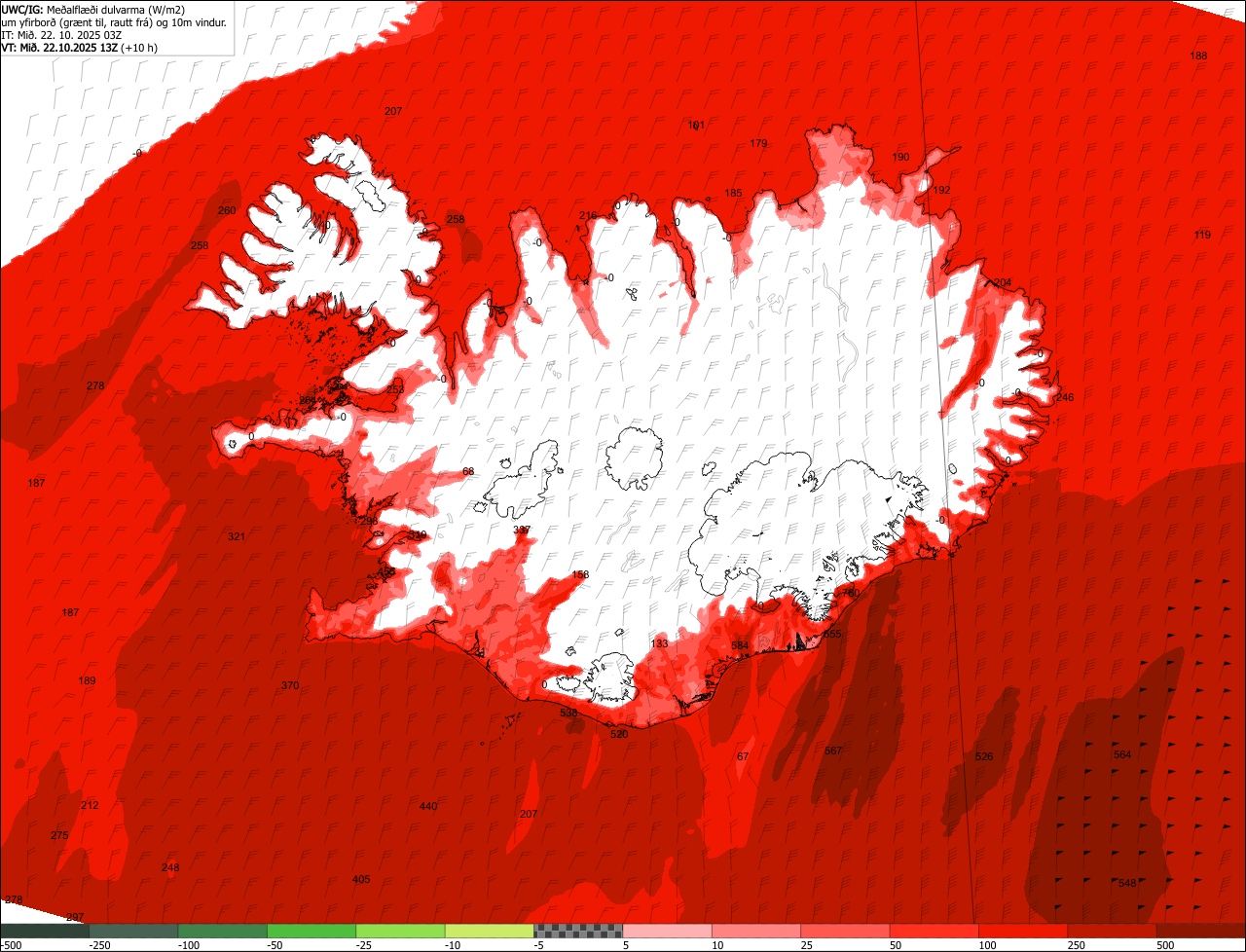Image resolution: width=1246 pixels, height=952 pixels.
Task: Click the light green swatch between -25 and -10
Action: point(400,931)
